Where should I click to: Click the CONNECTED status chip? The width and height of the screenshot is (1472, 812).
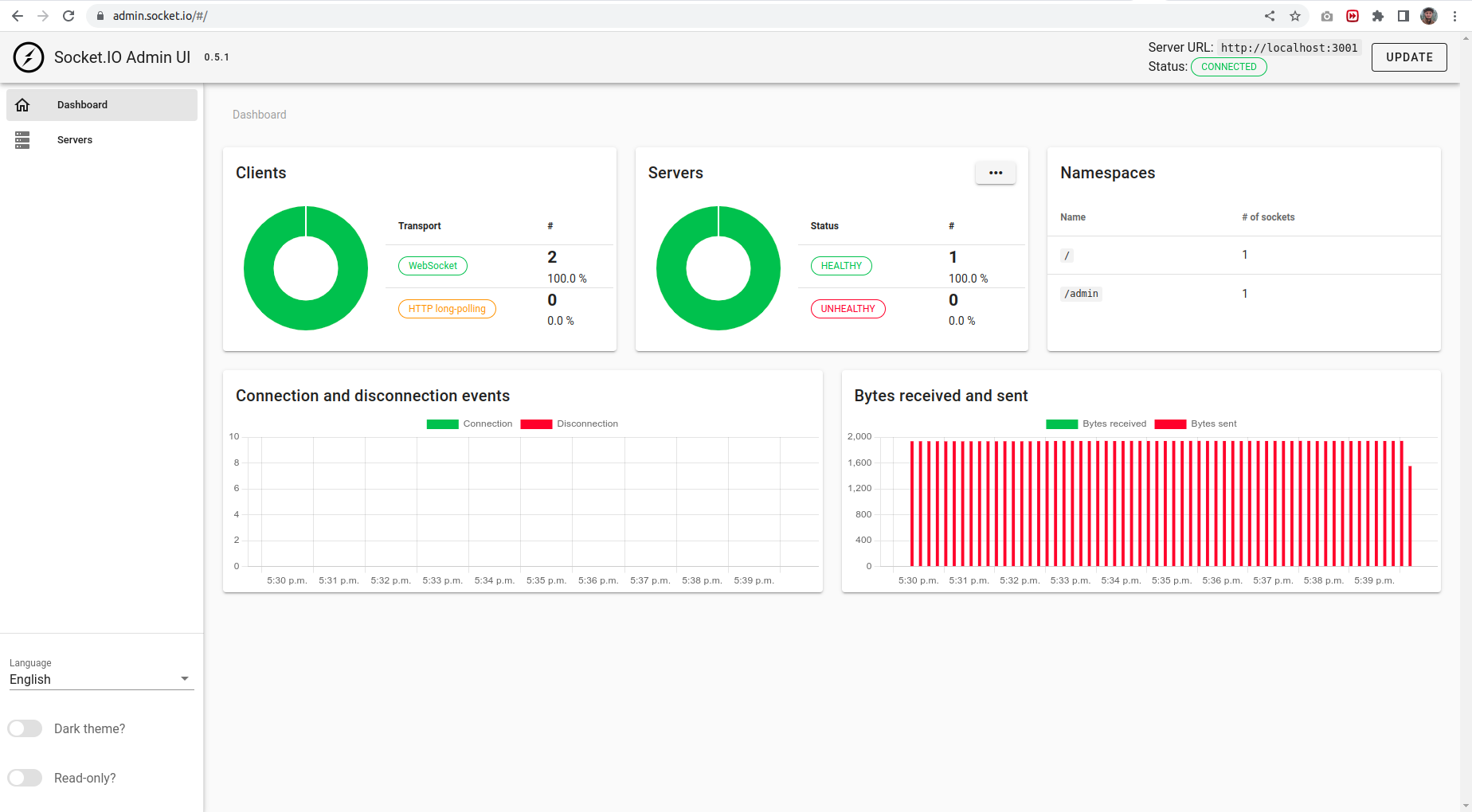coord(1229,67)
